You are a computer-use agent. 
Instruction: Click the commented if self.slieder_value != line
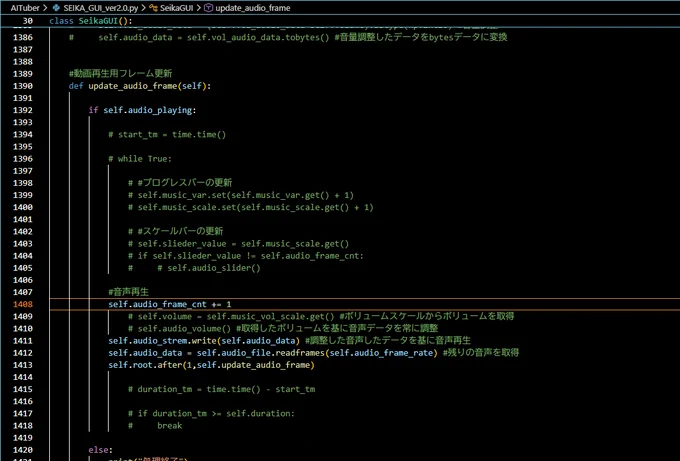pos(245,256)
